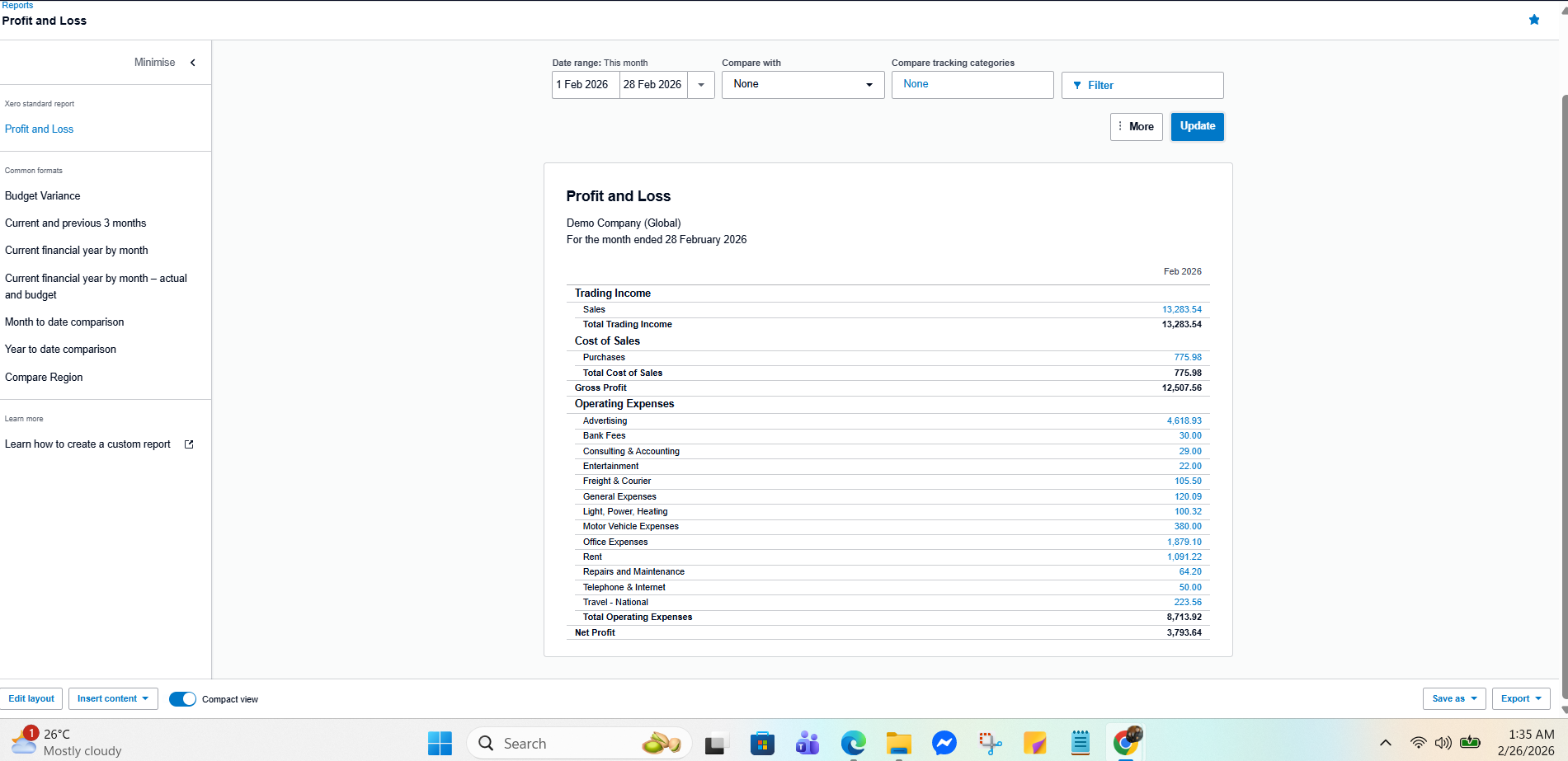Open General Expenses amount 120.09

click(1188, 497)
